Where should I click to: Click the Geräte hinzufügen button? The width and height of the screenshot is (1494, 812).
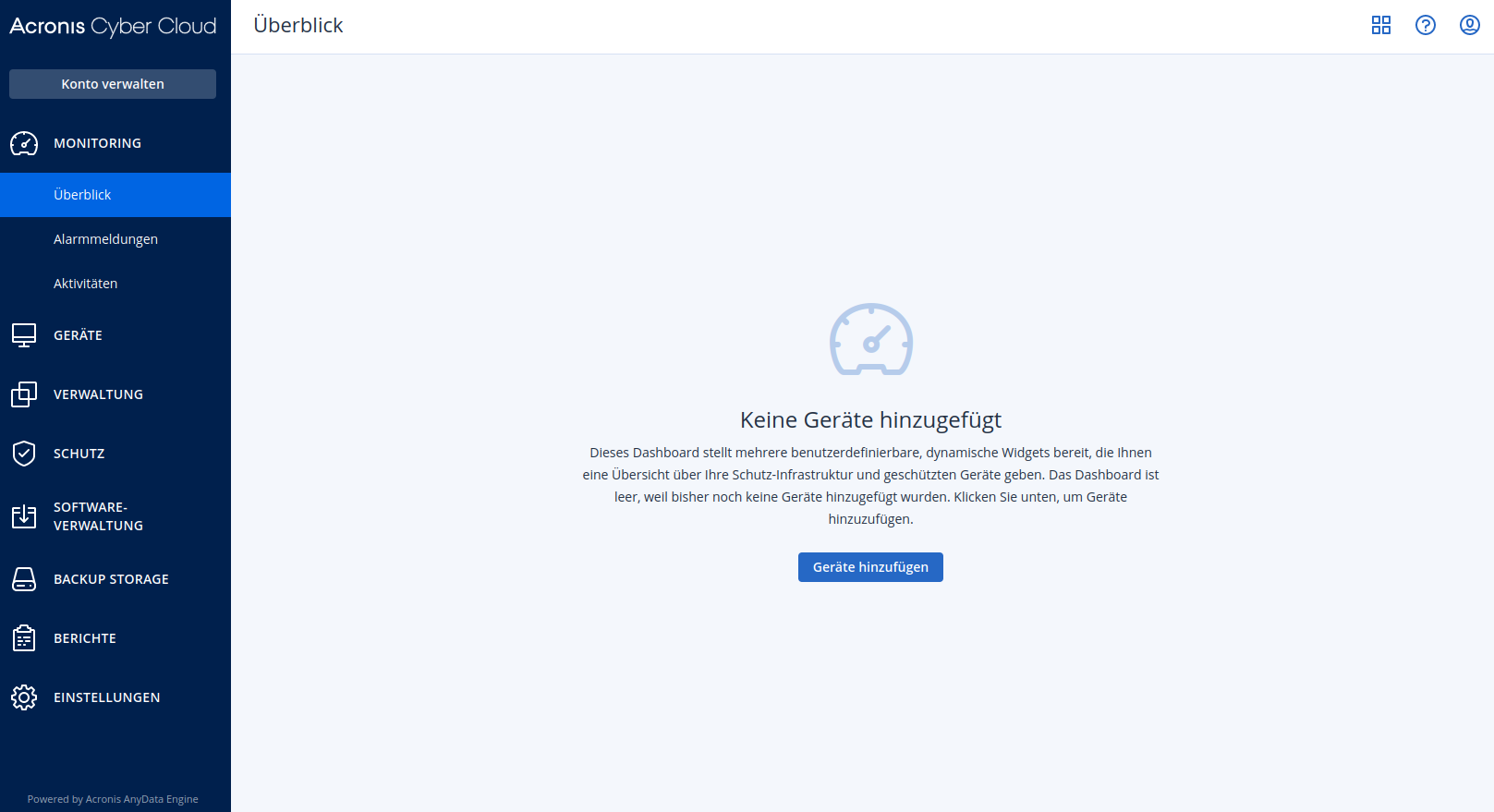click(x=870, y=567)
